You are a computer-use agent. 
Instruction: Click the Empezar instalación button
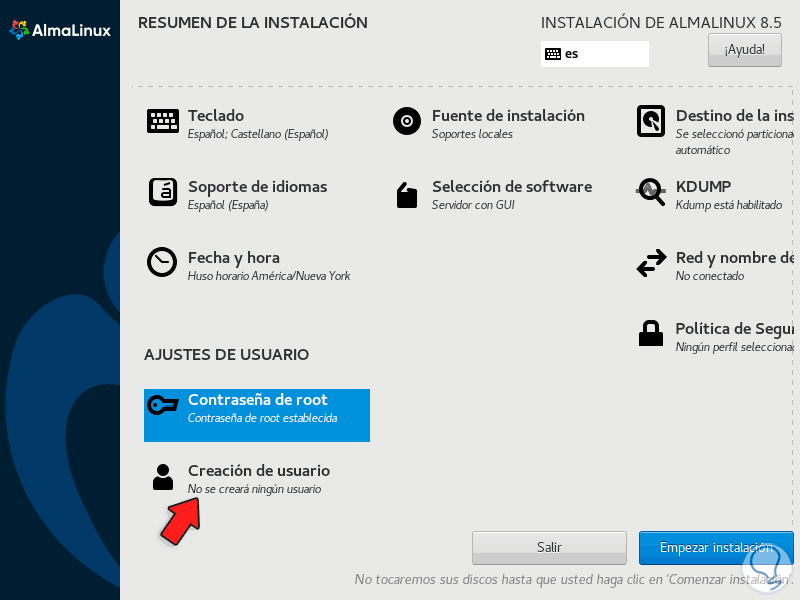716,547
